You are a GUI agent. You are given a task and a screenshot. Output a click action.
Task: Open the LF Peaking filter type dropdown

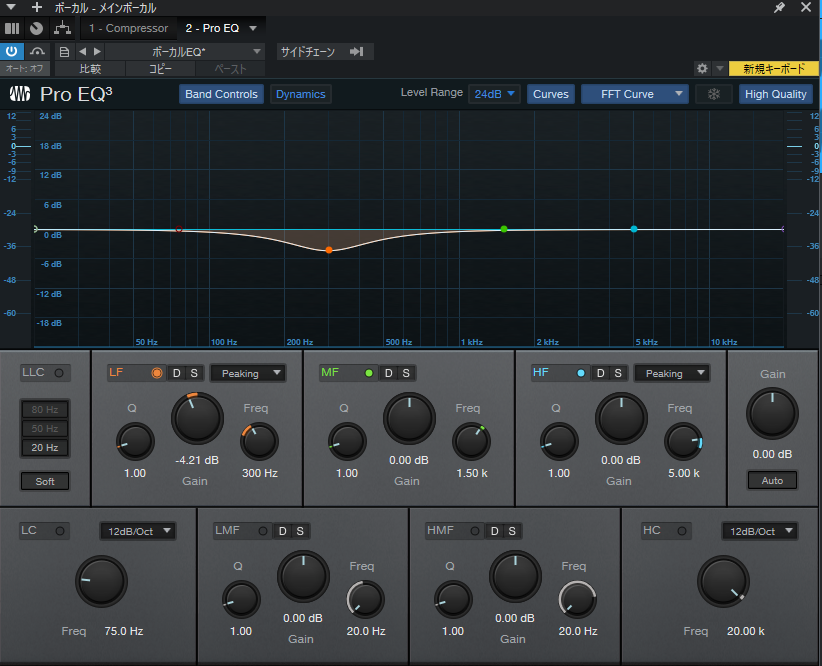[x=247, y=373]
